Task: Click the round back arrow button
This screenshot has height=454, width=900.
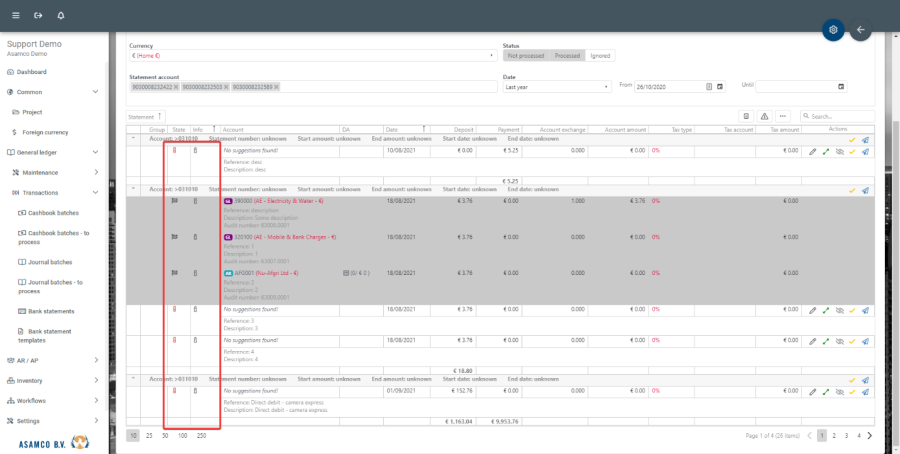Action: point(860,30)
